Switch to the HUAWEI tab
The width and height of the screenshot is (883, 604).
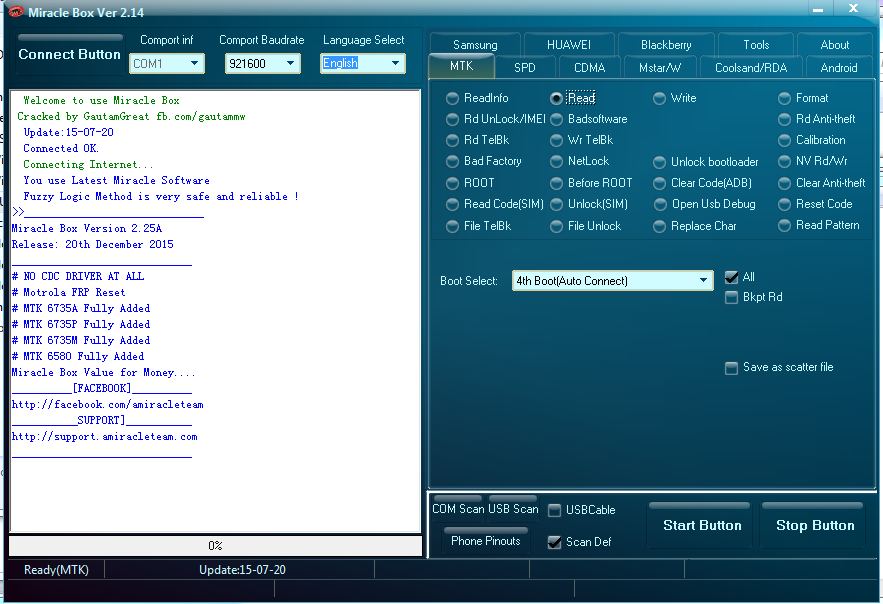[569, 44]
